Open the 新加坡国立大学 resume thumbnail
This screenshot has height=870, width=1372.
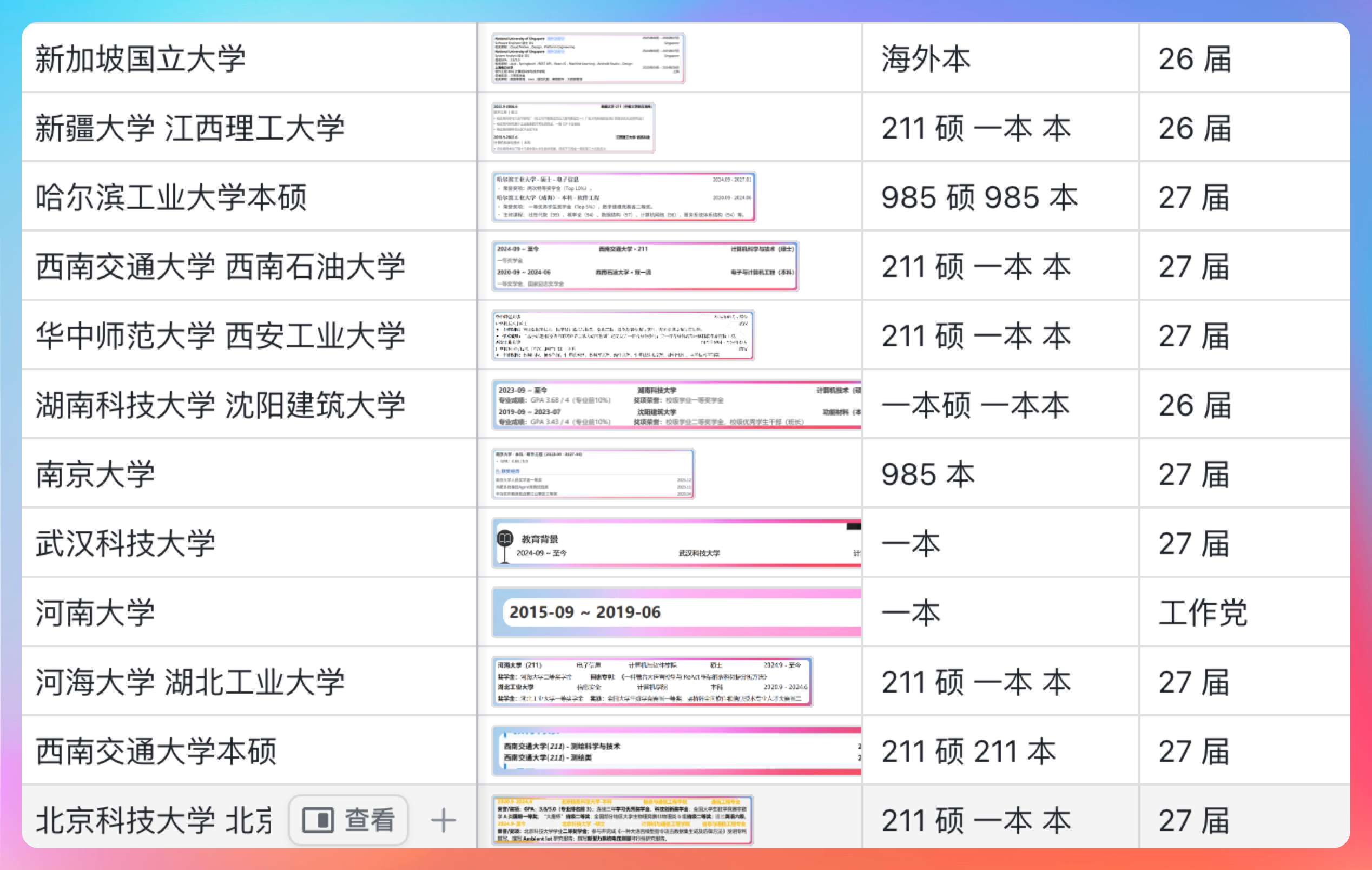coord(588,58)
